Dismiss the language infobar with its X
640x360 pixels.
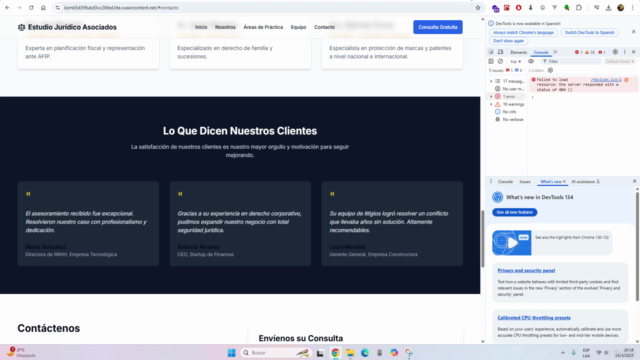[633, 32]
